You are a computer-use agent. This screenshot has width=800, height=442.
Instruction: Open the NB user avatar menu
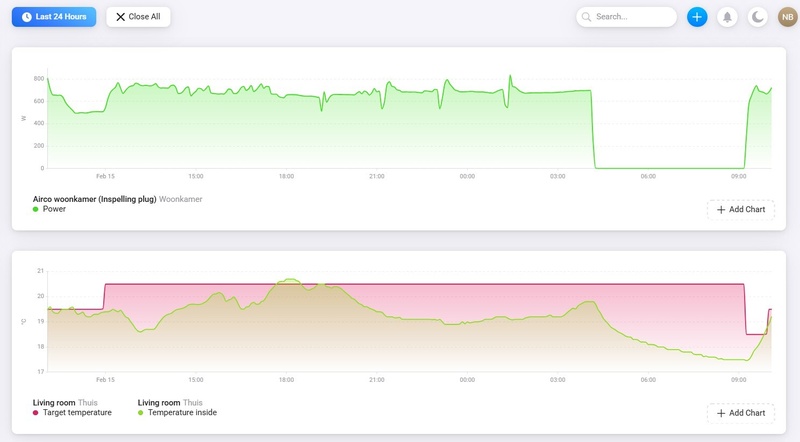[788, 17]
